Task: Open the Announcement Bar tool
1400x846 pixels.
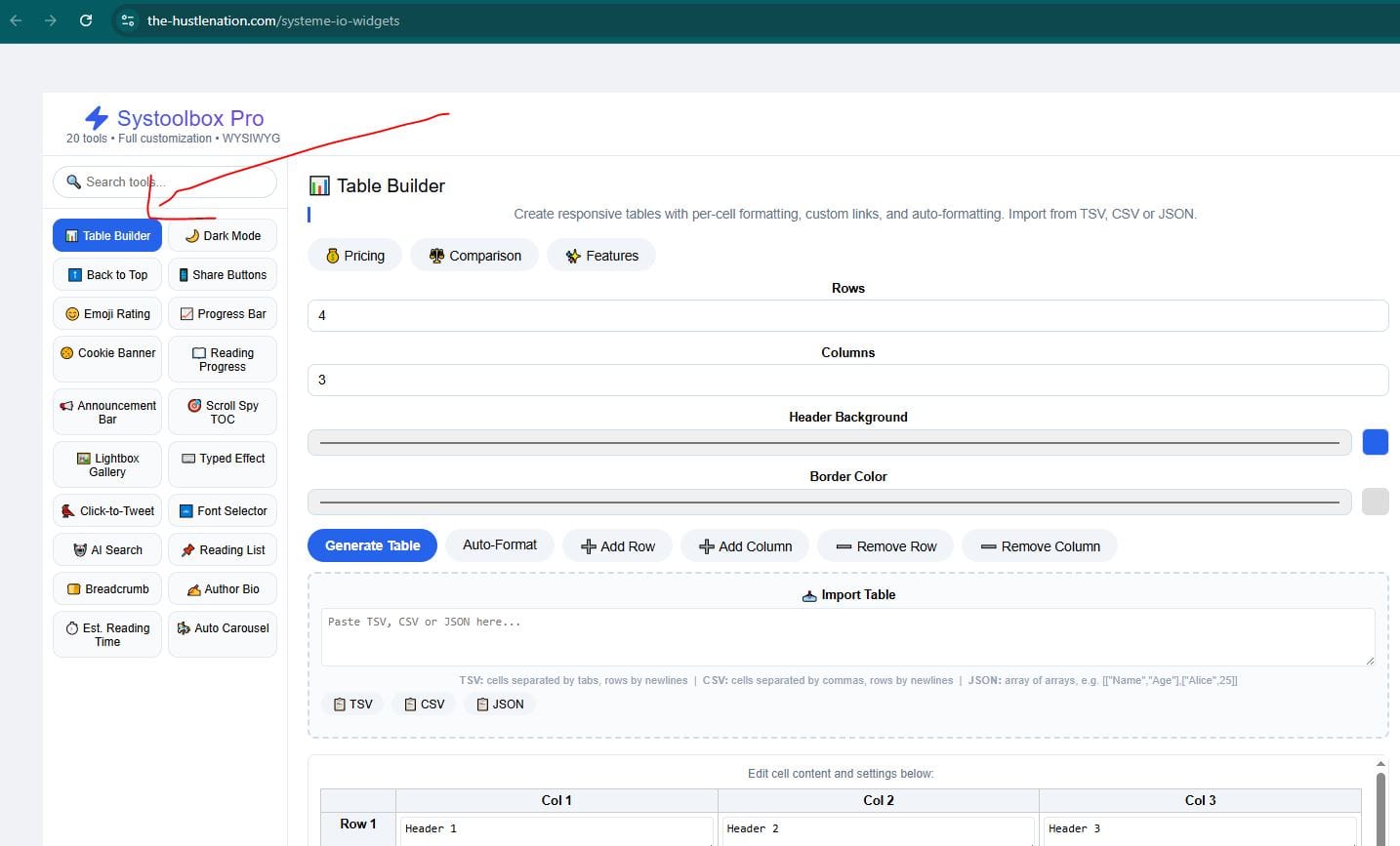Action: pyautogui.click(x=107, y=411)
